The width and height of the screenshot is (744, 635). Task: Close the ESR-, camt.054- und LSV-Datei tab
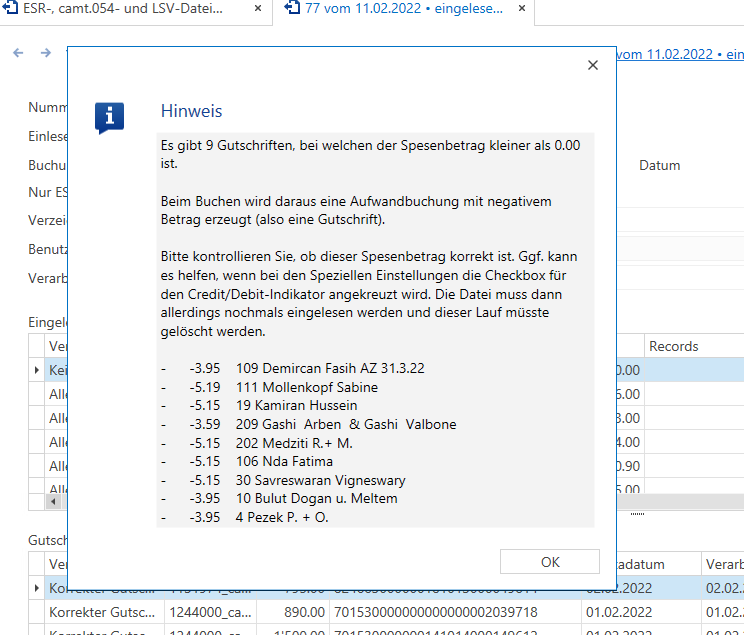258,8
